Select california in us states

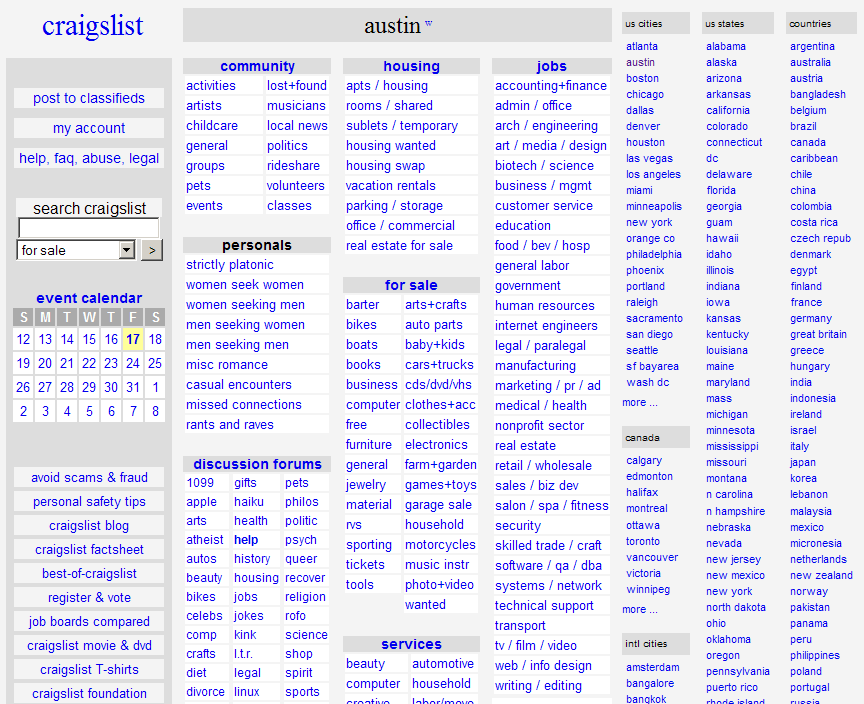tap(727, 110)
